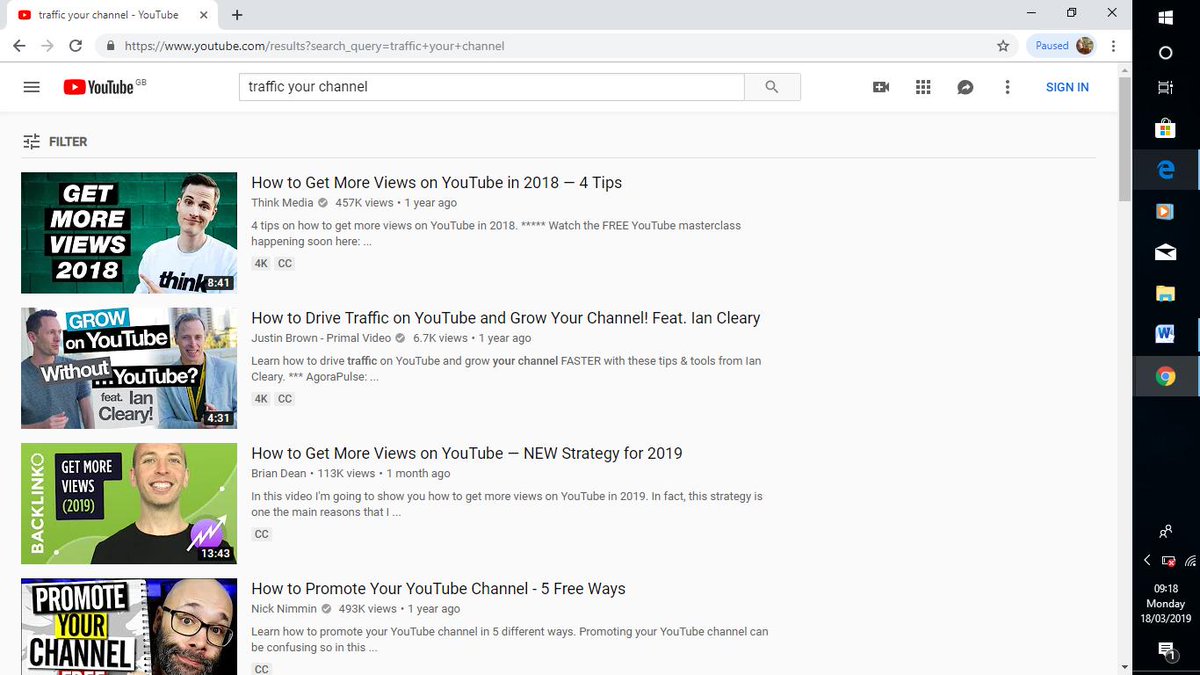Viewport: 1200px width, 675px height.
Task: Click the search magnifier button
Action: click(x=772, y=87)
